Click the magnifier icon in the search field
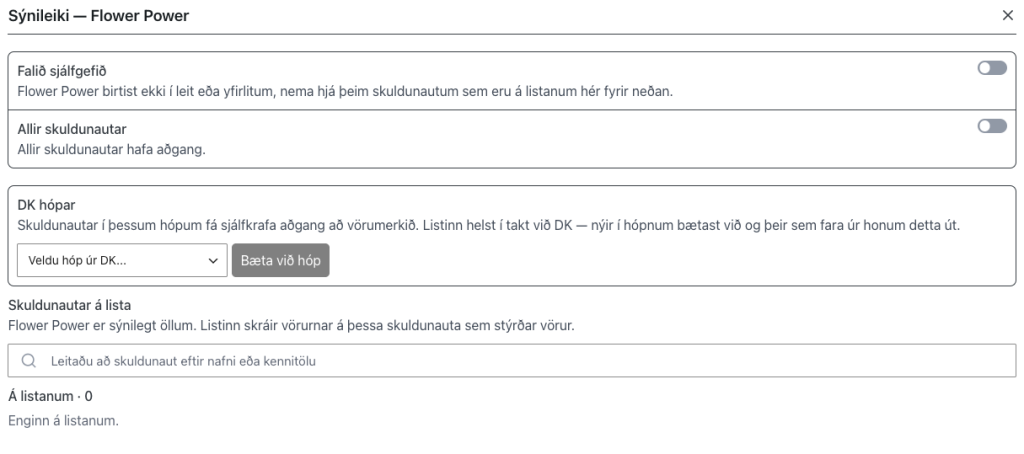 [x=28, y=361]
